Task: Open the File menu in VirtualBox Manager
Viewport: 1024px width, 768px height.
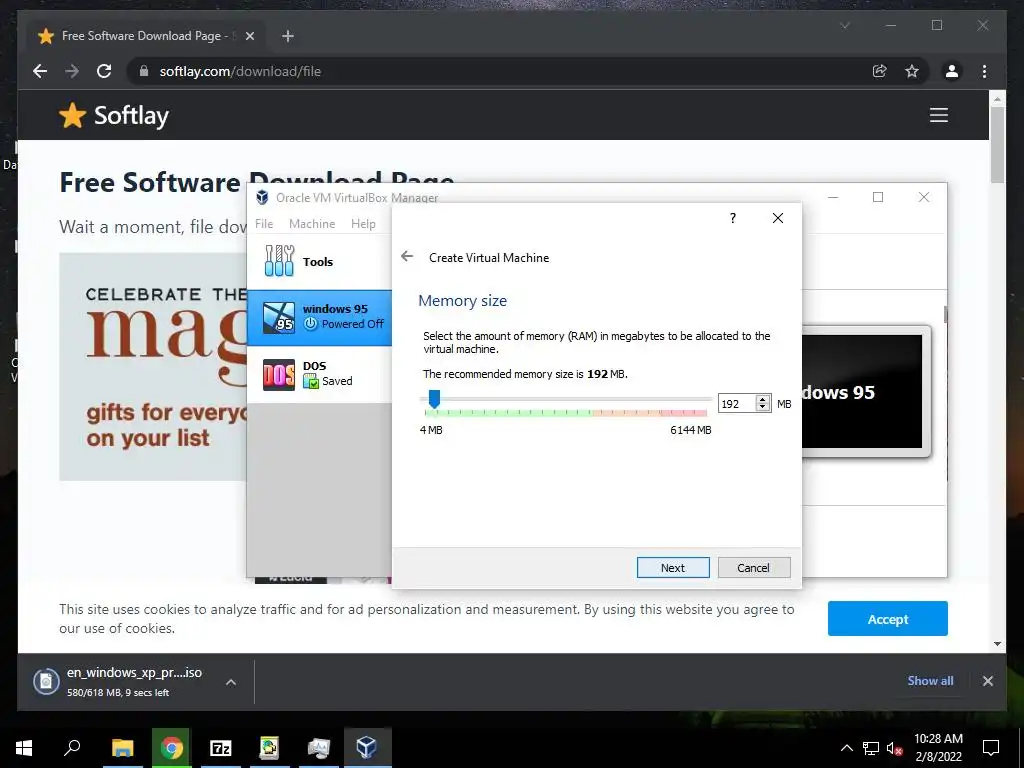Action: [264, 223]
